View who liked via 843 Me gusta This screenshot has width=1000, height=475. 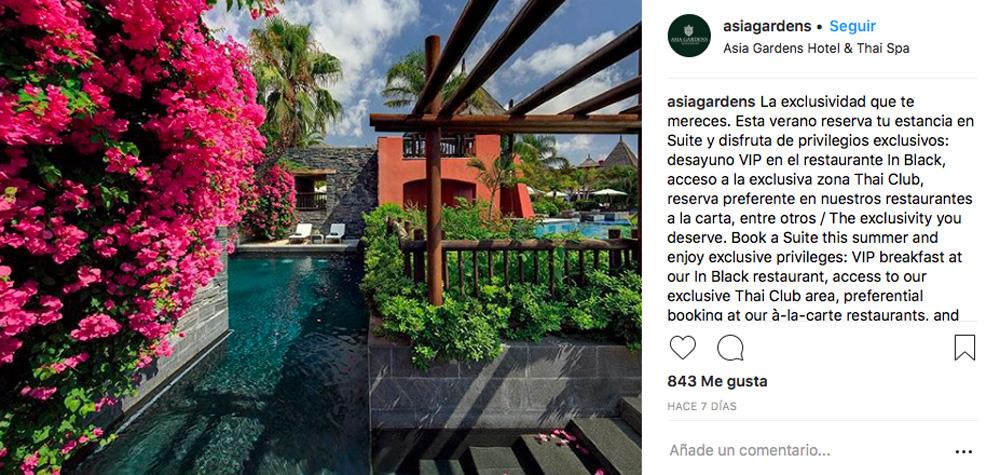[717, 381]
